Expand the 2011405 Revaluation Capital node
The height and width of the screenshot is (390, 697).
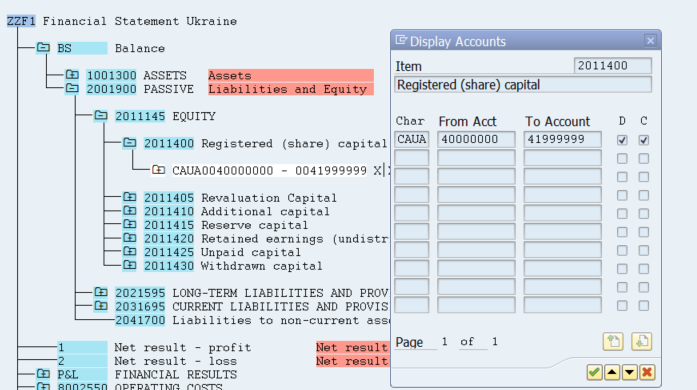click(x=129, y=197)
